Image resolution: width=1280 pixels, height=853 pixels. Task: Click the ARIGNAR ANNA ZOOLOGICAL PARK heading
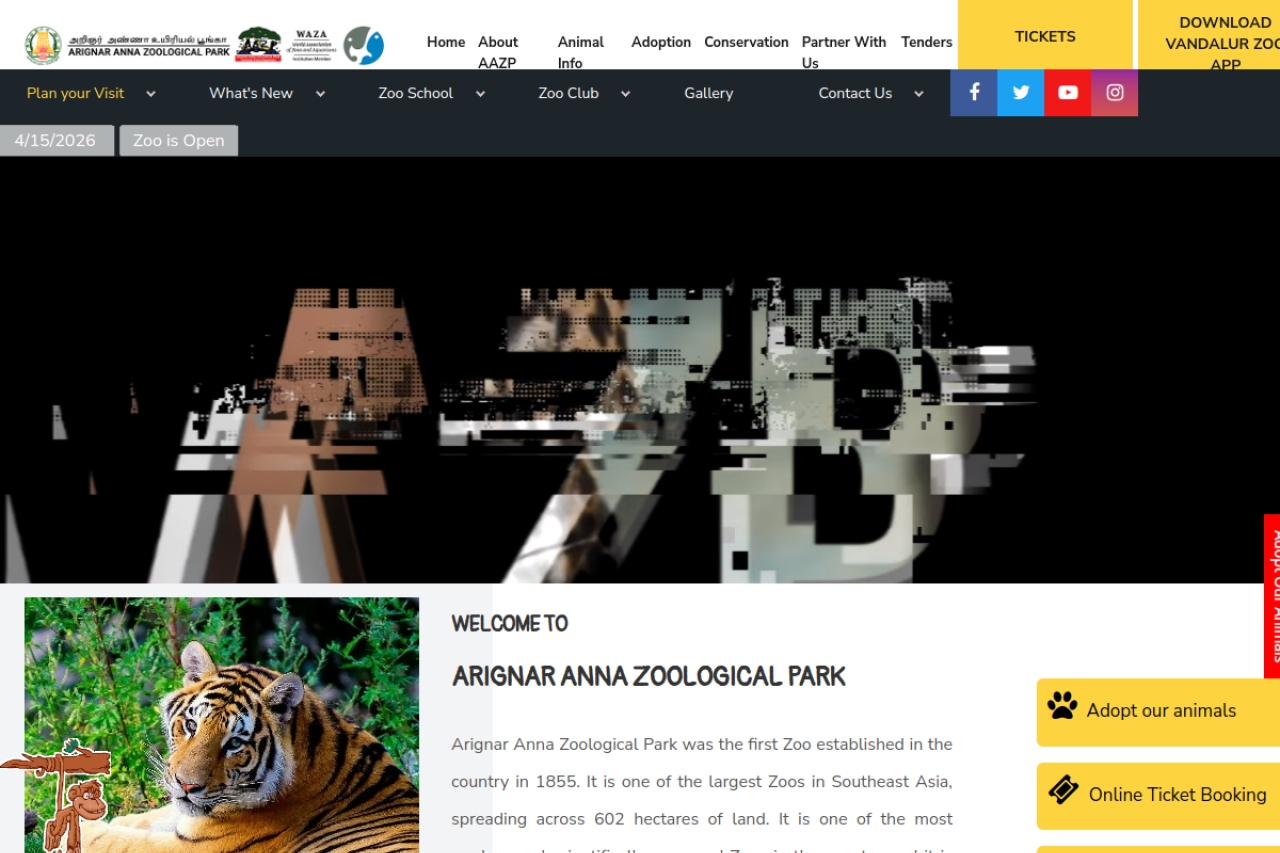tap(649, 677)
